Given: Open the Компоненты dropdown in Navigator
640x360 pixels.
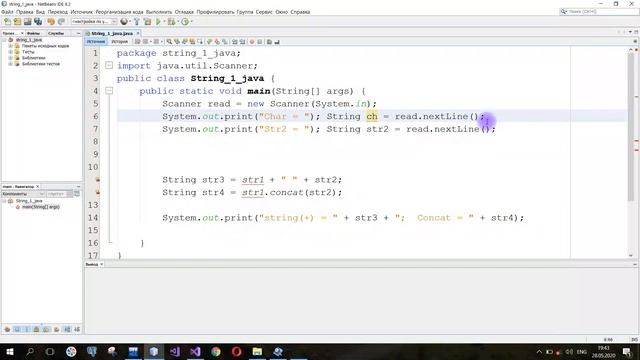Looking at the screenshot, I should click(x=23, y=194).
